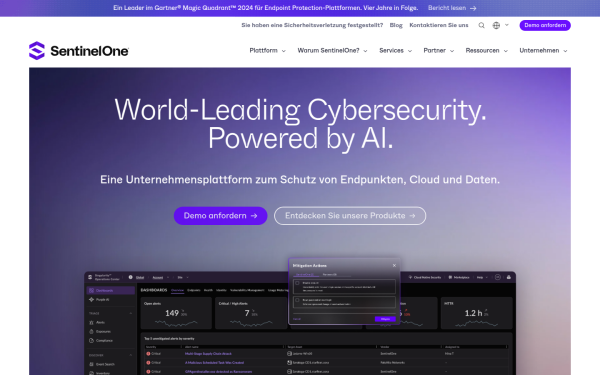Expand the chevron beside Ressourcen
Screen dimensions: 600x375
[505, 51]
